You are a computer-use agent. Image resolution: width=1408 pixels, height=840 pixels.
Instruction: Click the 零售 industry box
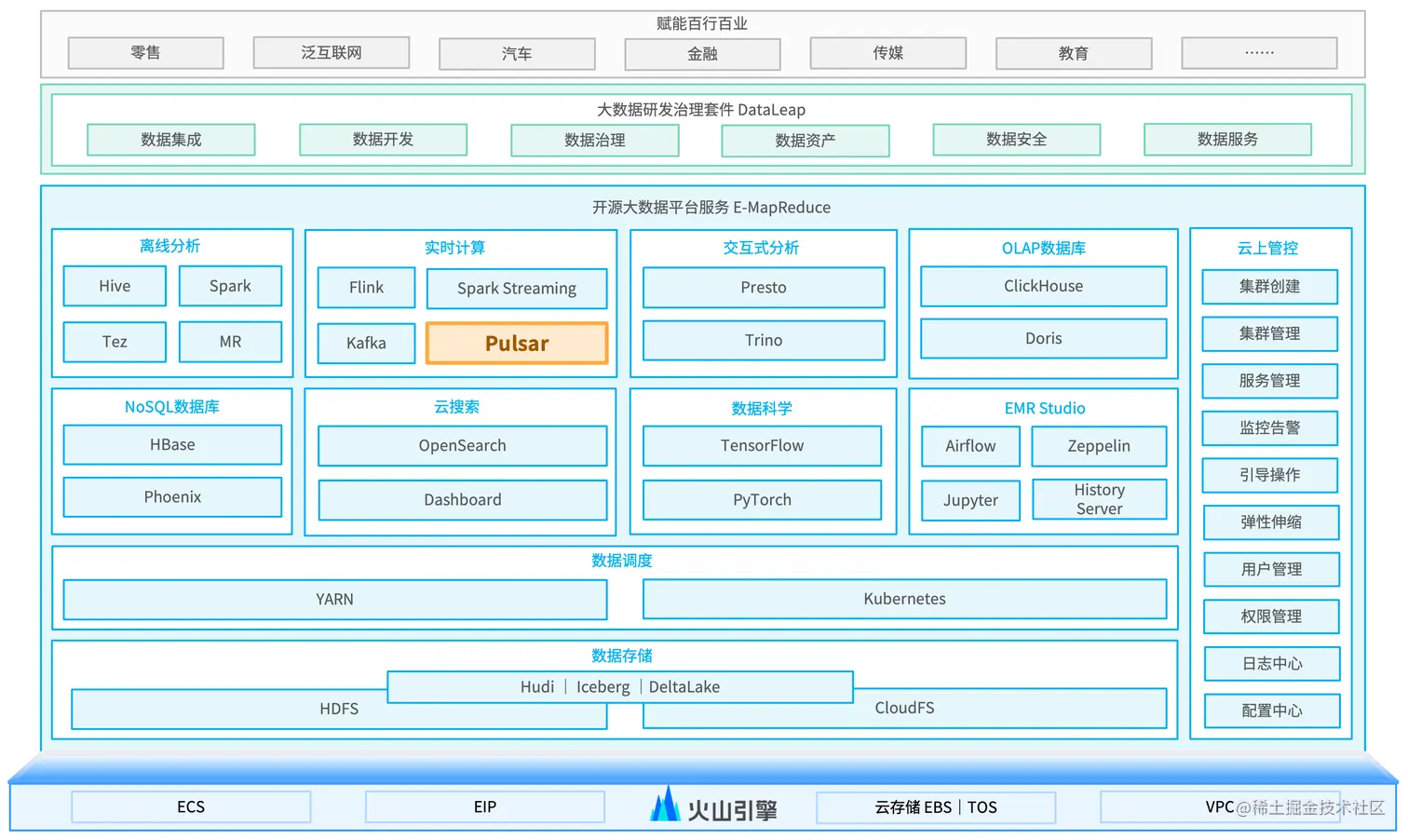pyautogui.click(x=146, y=53)
